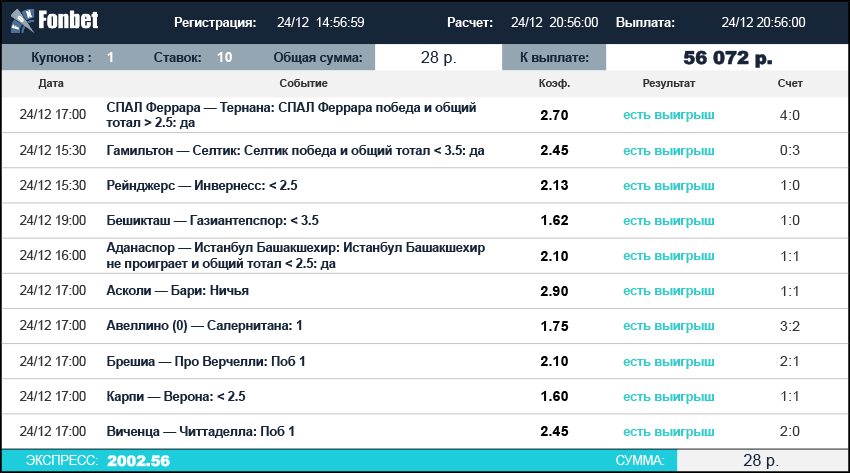This screenshot has height=473, width=850.
Task: Select the Карпи — Верона event
Action: coord(176,397)
